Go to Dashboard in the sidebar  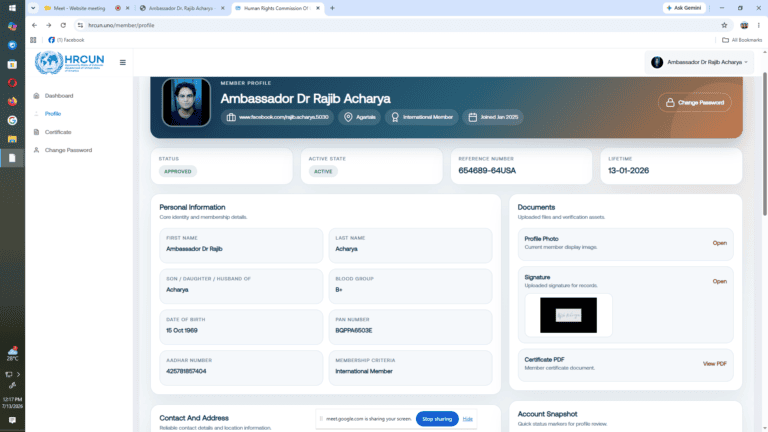click(x=59, y=96)
